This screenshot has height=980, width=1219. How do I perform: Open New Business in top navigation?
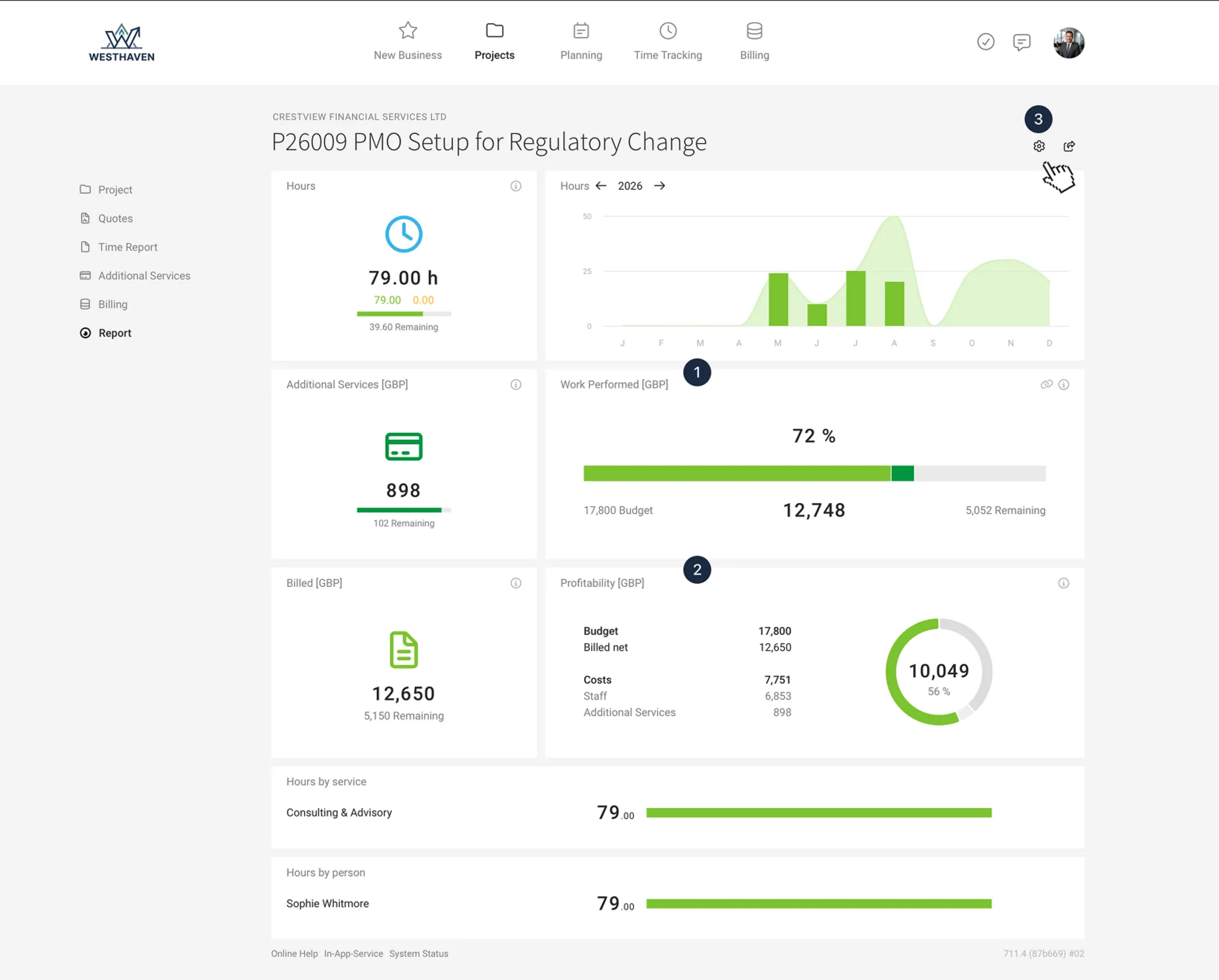tap(408, 41)
